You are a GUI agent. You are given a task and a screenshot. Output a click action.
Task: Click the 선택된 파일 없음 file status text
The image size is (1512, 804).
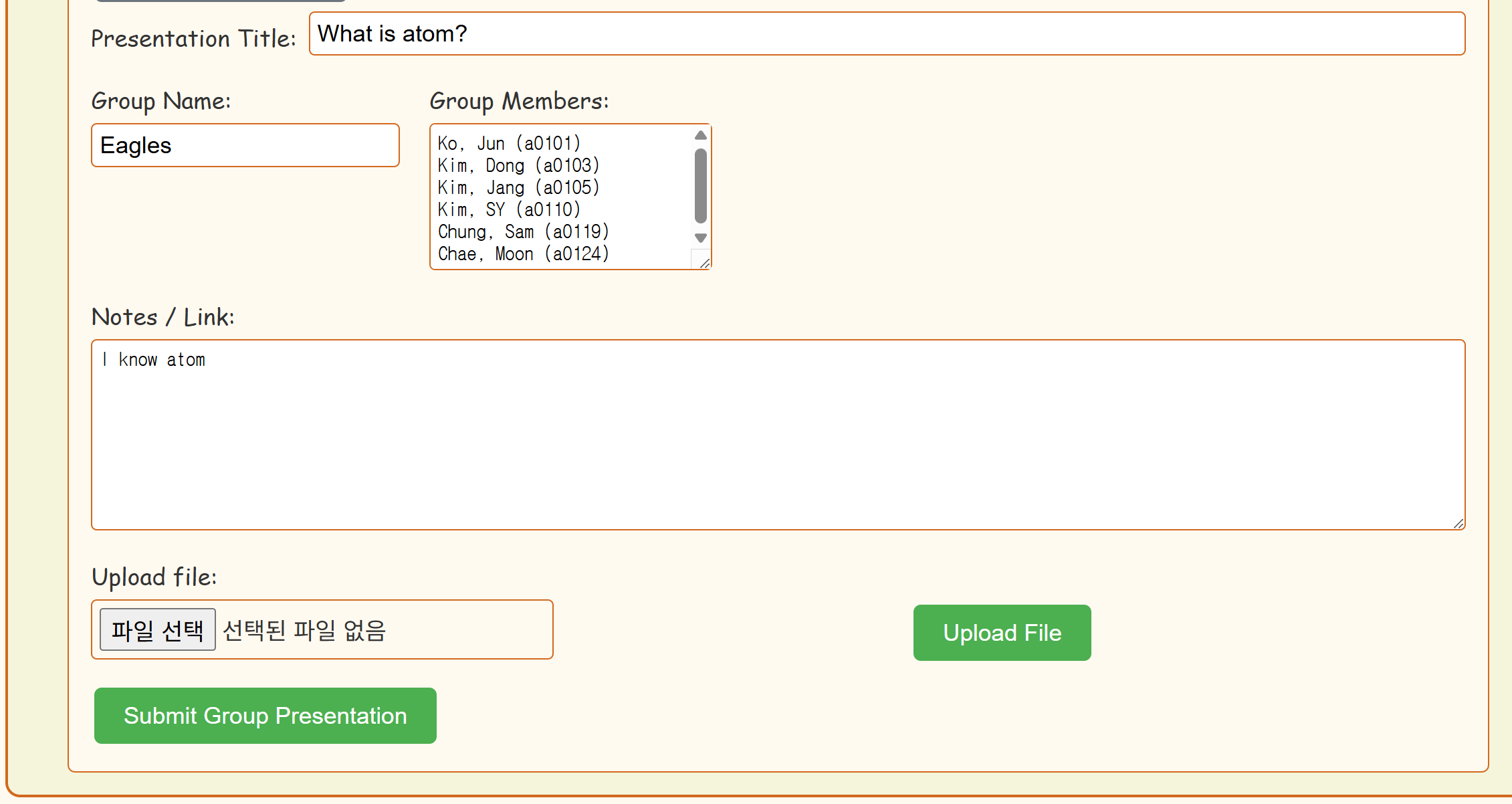(x=304, y=630)
